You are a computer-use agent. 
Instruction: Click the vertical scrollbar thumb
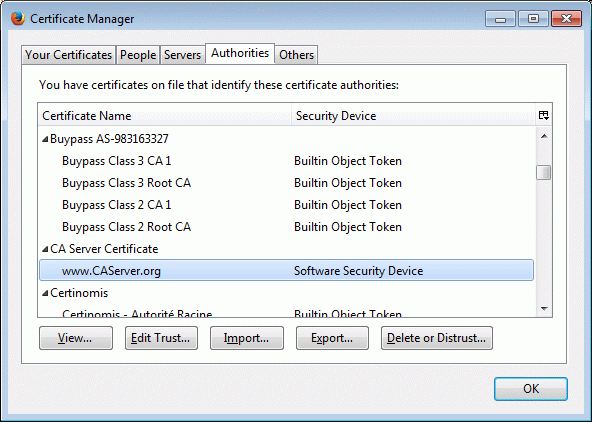(544, 172)
